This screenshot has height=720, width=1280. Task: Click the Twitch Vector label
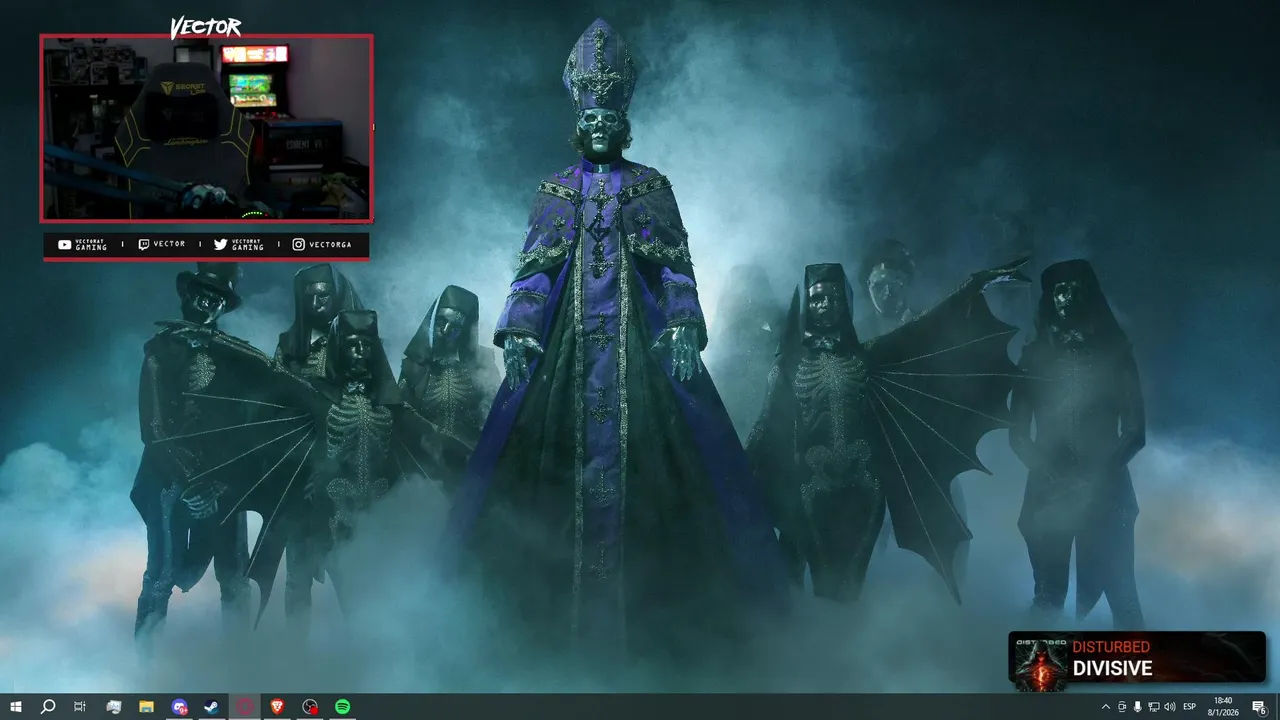[x=161, y=244]
